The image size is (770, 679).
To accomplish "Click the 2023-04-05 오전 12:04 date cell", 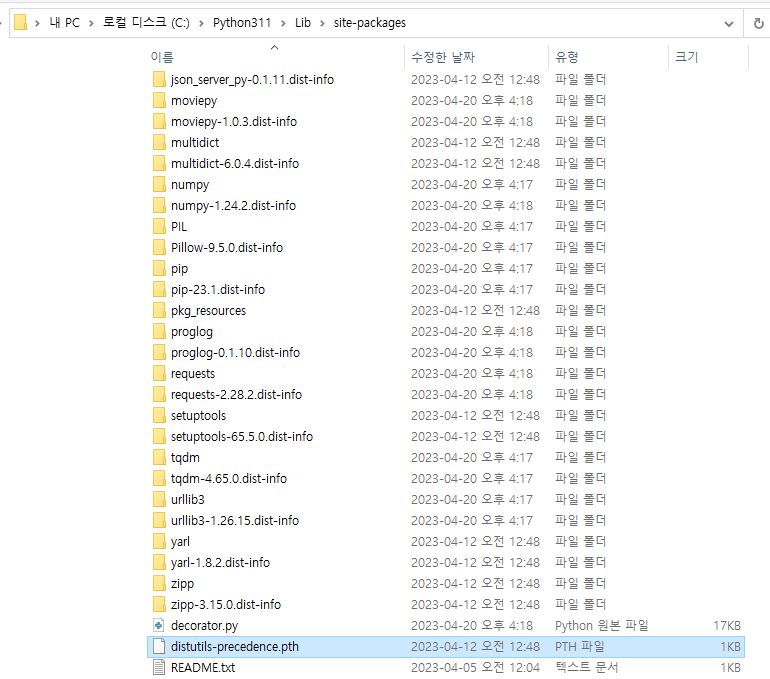I will coord(475,668).
